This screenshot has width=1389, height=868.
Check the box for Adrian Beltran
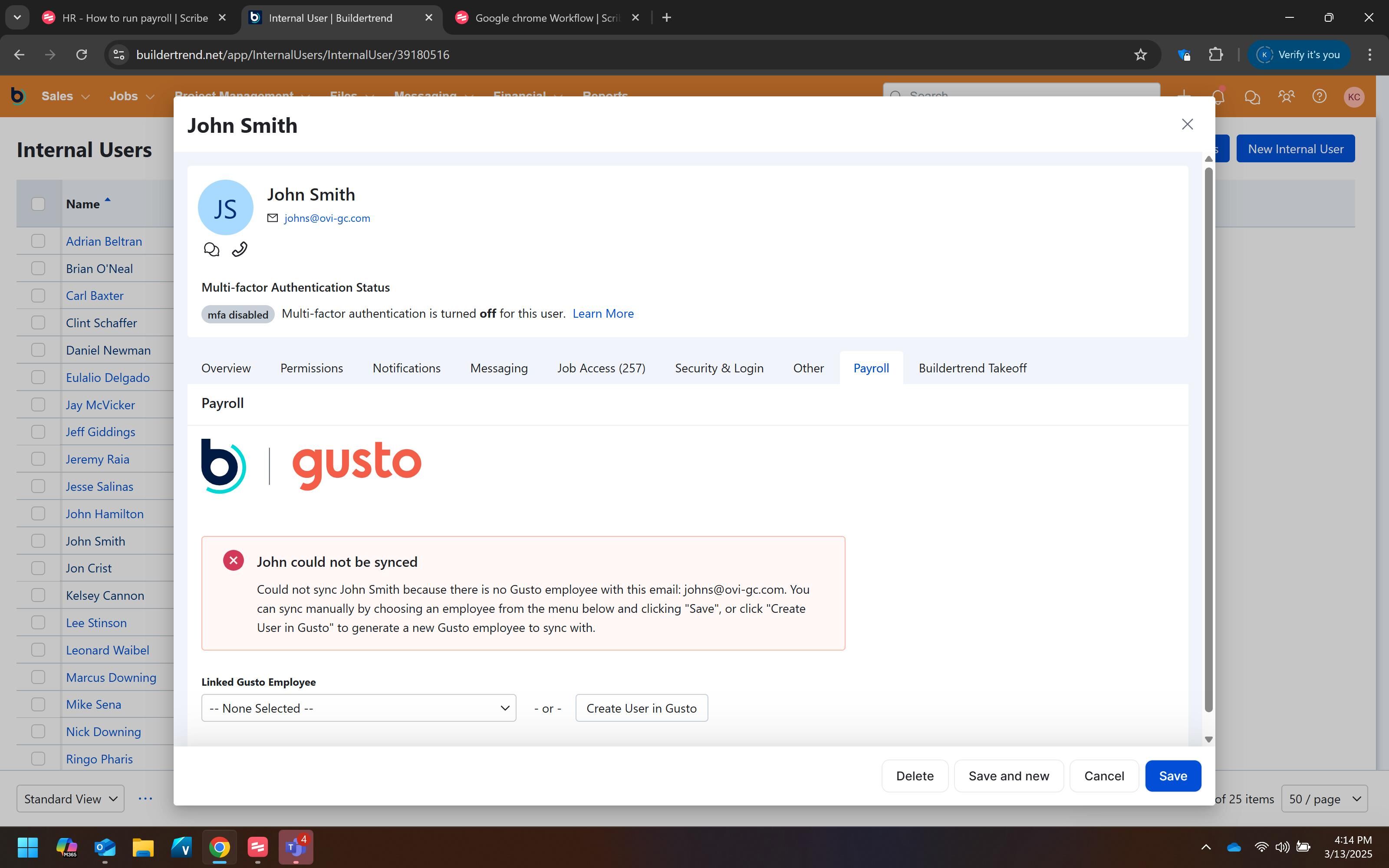38,241
